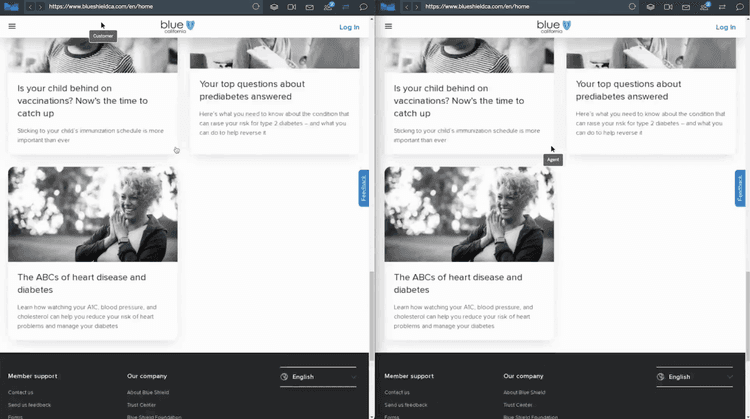Click refresh icon in left browser toolbar
Image resolution: width=750 pixels, height=419 pixels.
[256, 7]
